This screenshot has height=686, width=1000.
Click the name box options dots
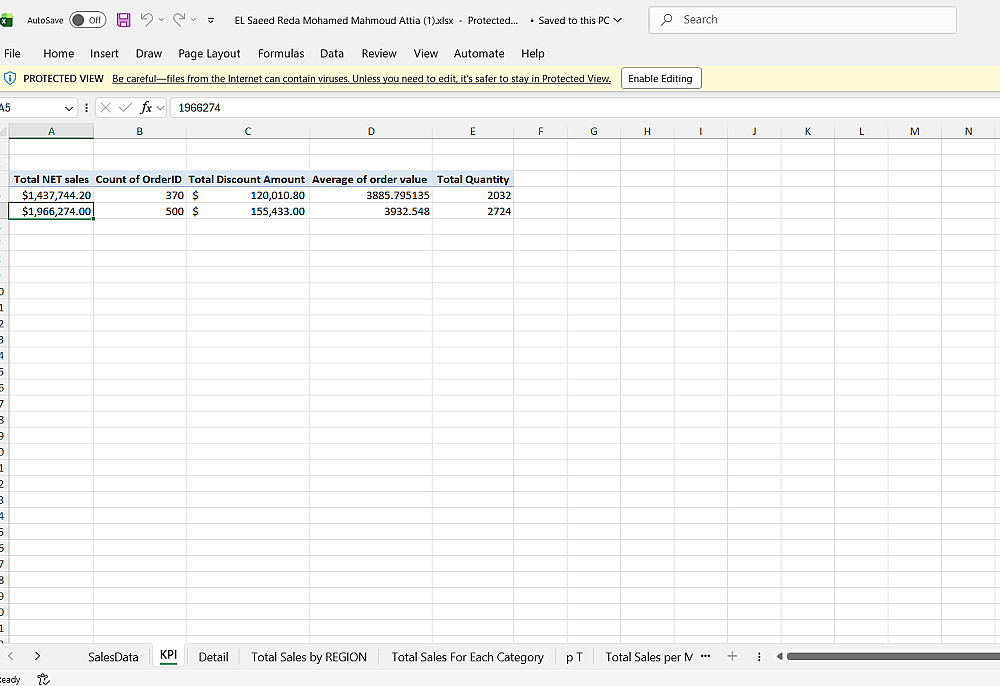pos(86,108)
